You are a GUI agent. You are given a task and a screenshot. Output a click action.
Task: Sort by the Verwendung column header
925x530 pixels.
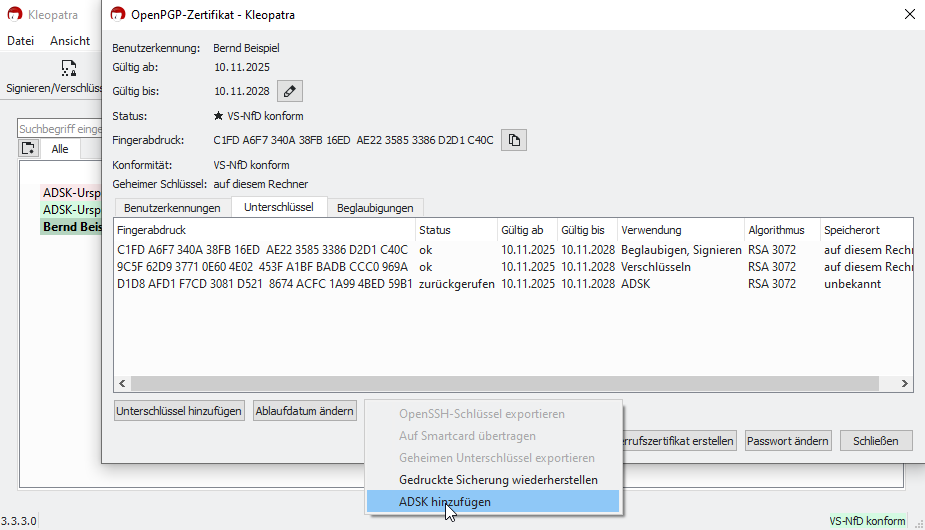pos(681,230)
